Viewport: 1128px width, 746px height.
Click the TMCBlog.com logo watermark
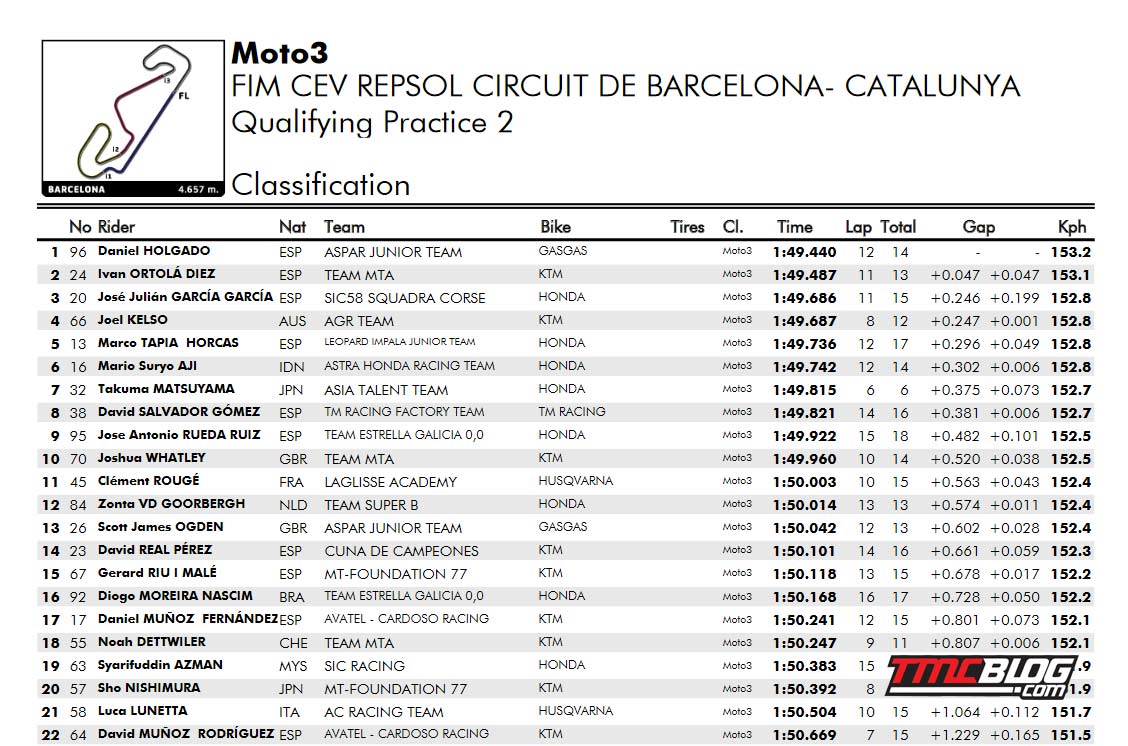pyautogui.click(x=979, y=677)
